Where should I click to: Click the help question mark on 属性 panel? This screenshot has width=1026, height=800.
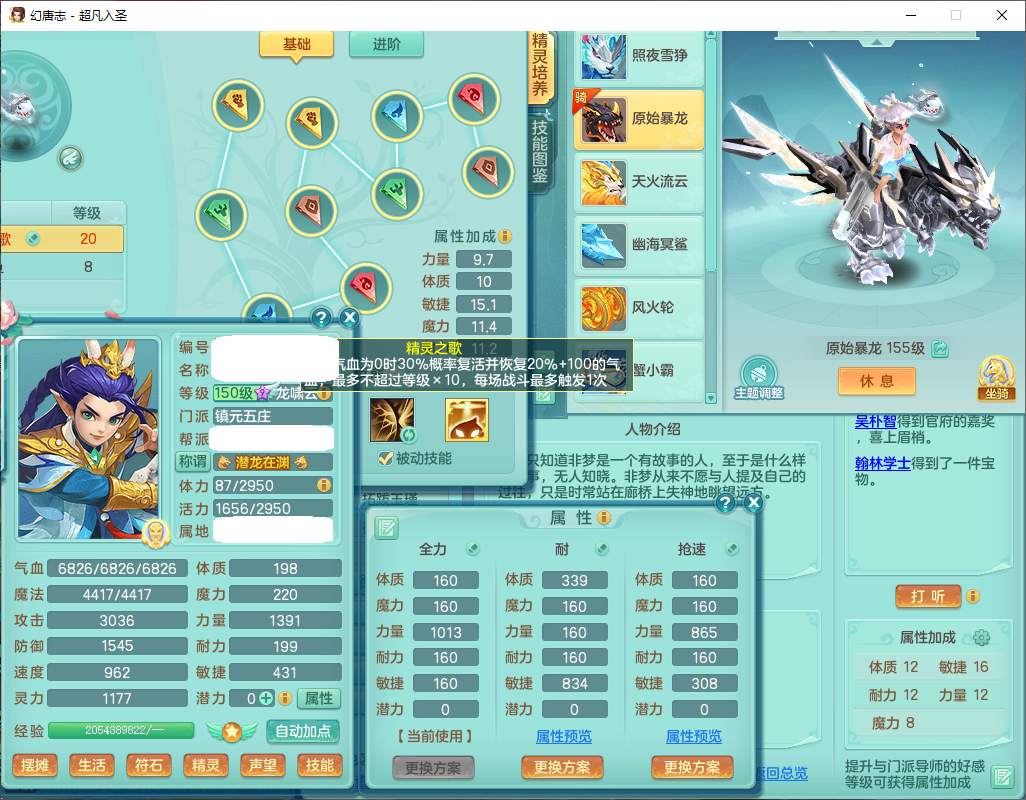[x=726, y=503]
